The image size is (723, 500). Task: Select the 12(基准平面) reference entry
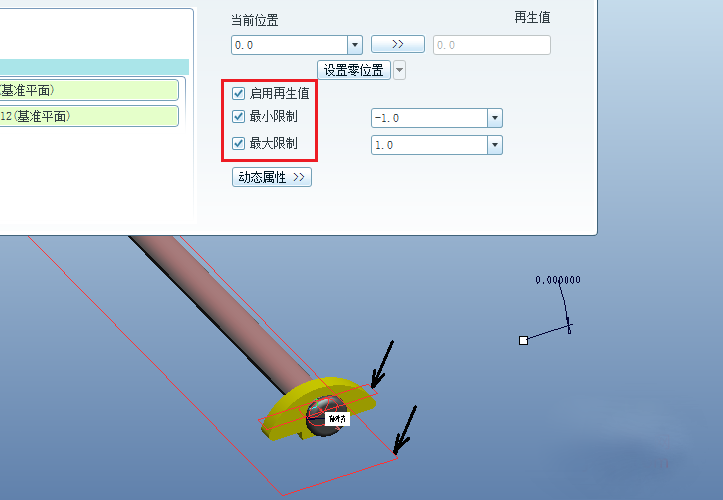click(x=89, y=116)
